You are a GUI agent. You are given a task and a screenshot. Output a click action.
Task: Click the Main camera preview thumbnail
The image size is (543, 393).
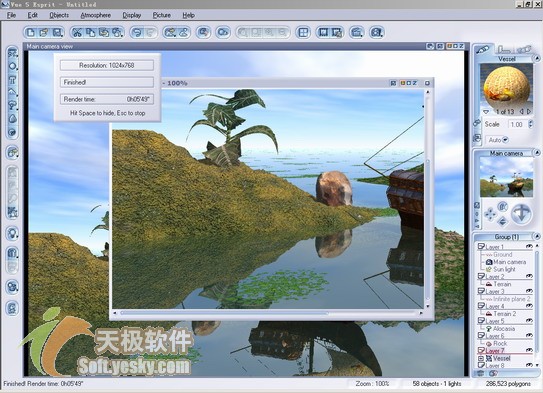point(506,178)
